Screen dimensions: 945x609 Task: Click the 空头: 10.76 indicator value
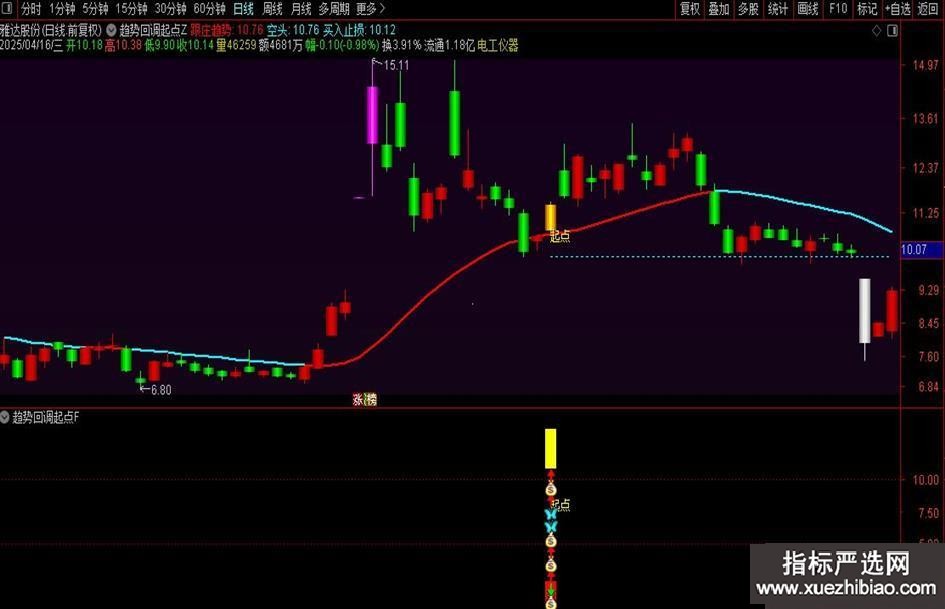pyautogui.click(x=293, y=30)
